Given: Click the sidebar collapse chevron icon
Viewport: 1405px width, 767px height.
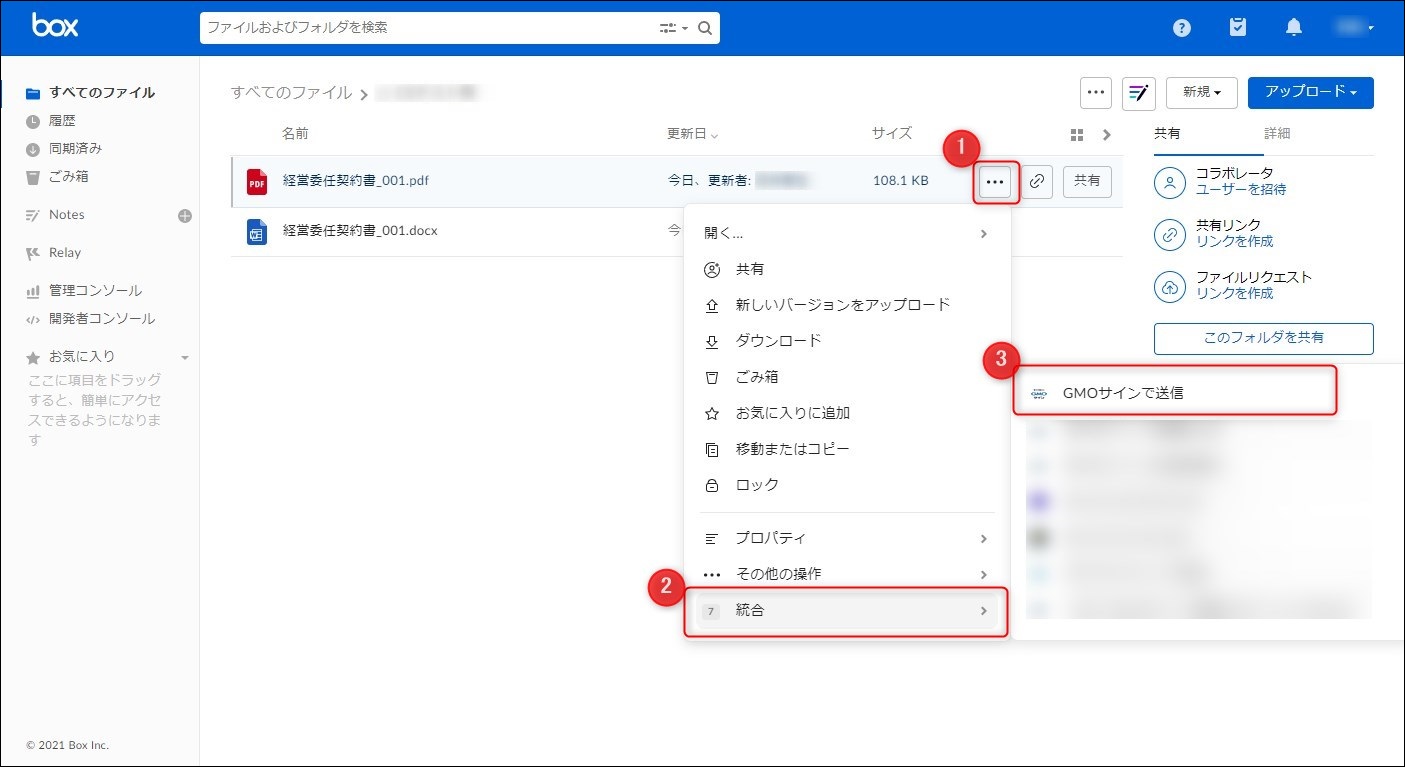Looking at the screenshot, I should [1106, 134].
